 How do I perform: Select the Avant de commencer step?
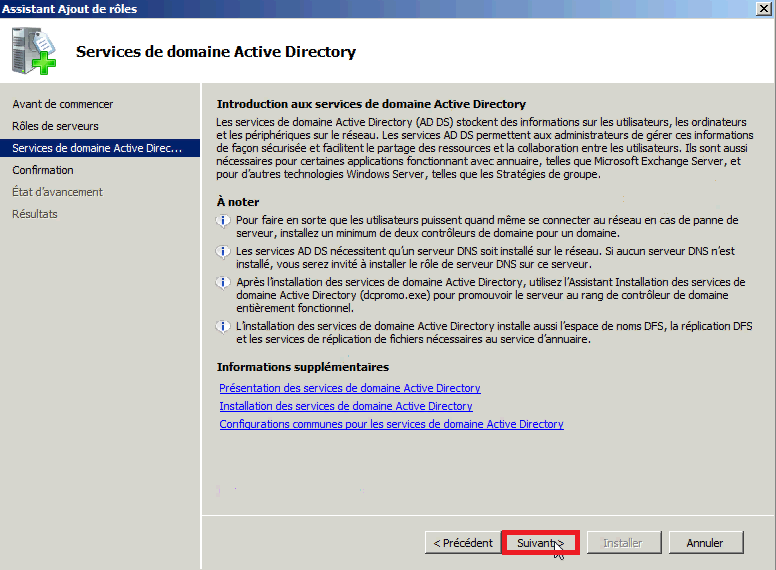[x=63, y=104]
